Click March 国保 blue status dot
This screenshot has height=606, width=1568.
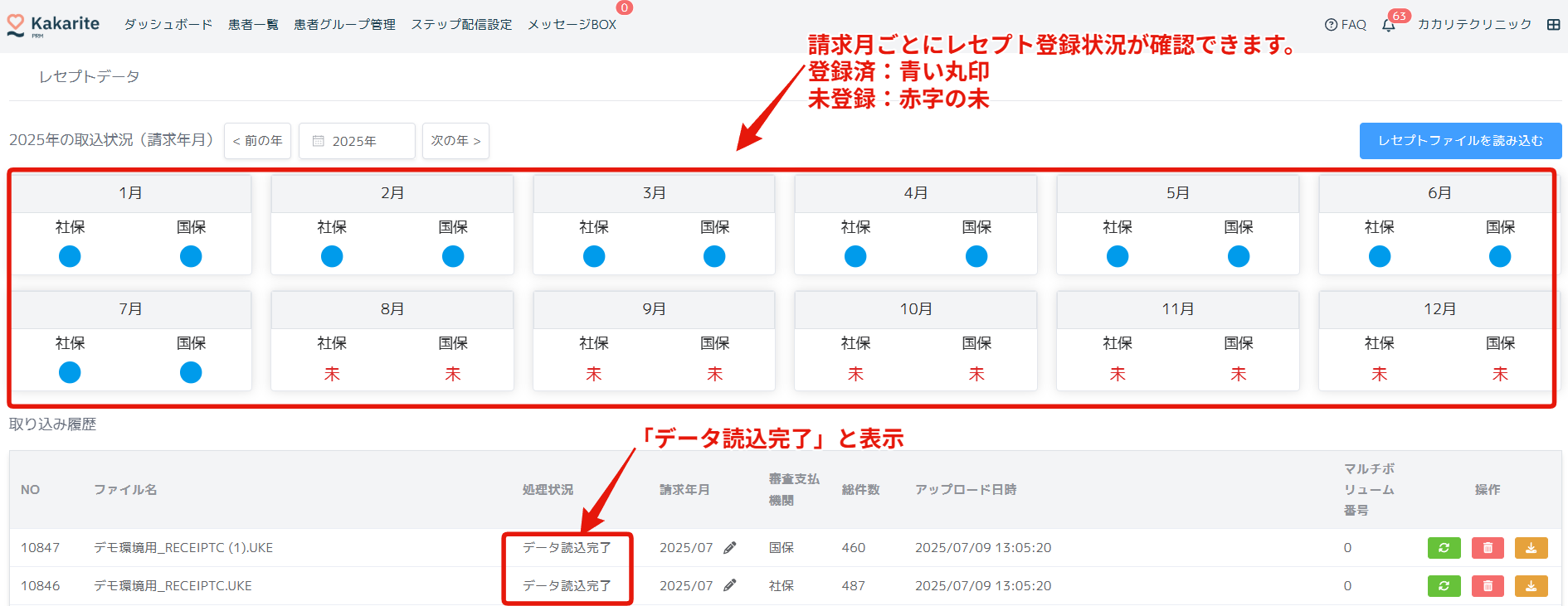(714, 257)
